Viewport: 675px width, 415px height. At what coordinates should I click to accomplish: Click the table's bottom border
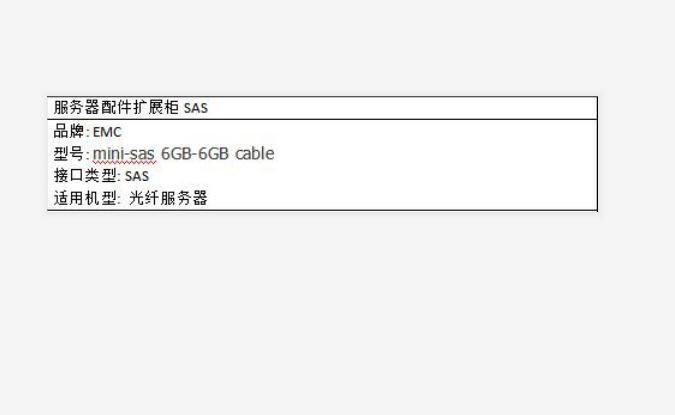pos(322,211)
